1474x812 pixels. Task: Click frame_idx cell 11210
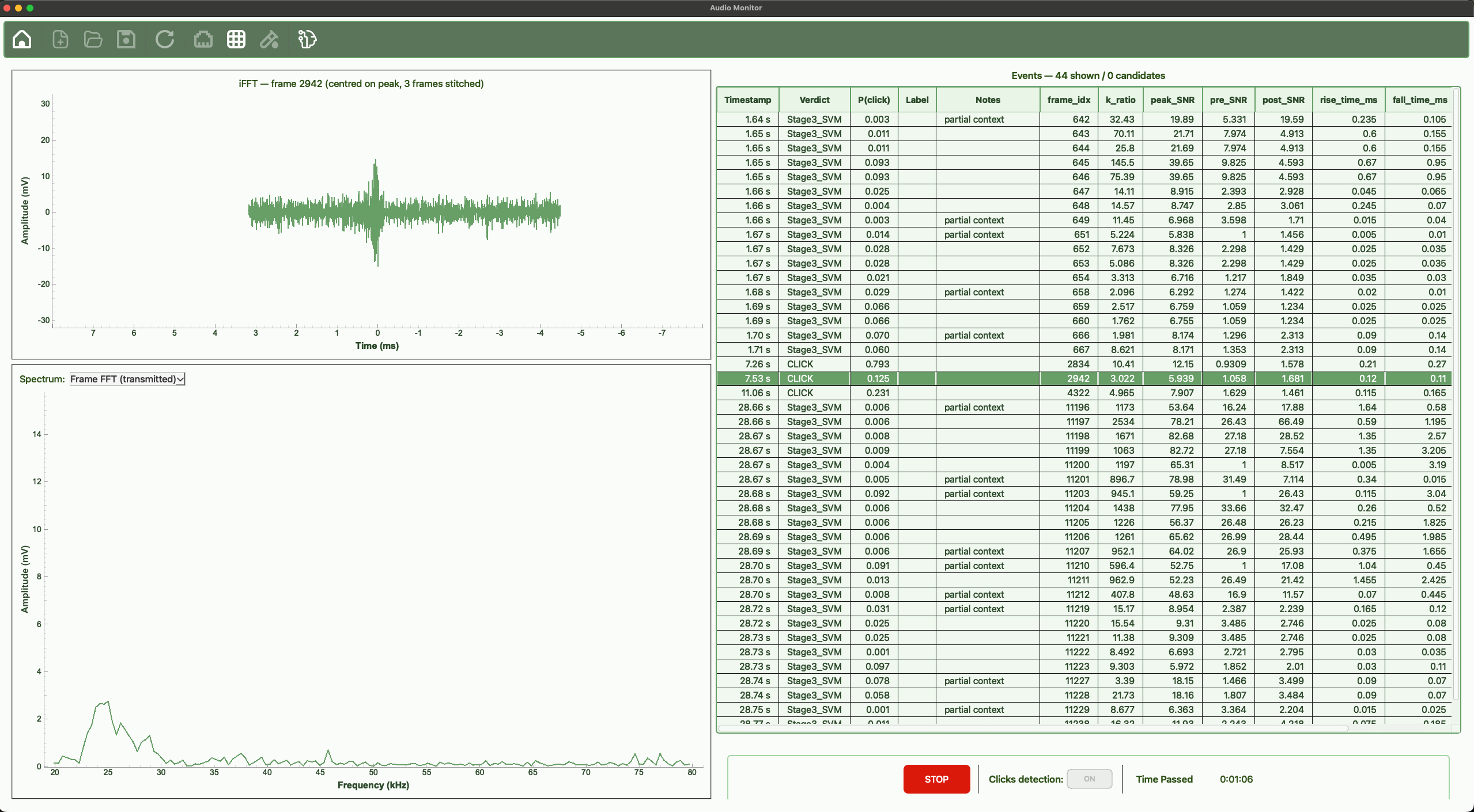1069,566
